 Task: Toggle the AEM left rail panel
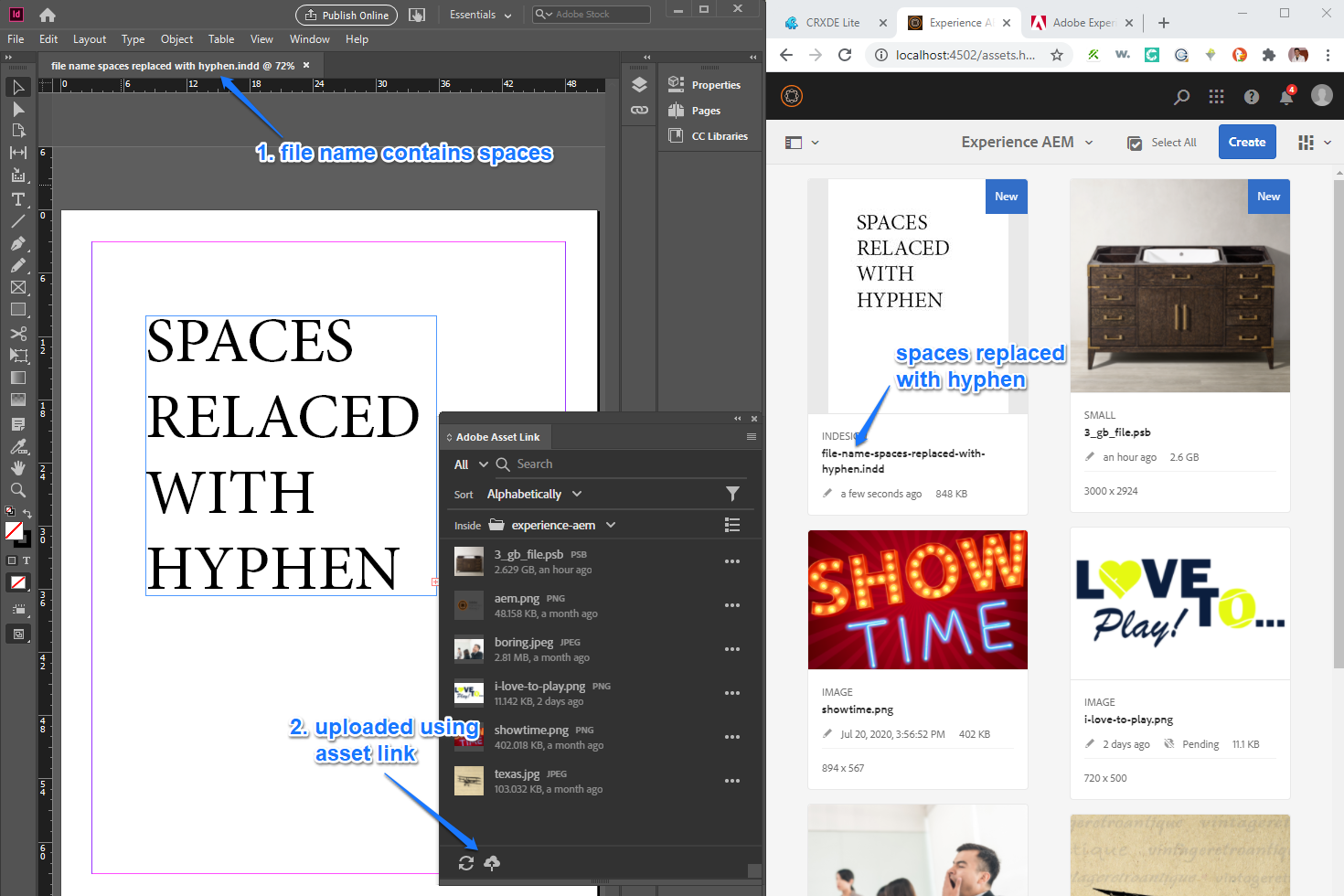[x=794, y=143]
